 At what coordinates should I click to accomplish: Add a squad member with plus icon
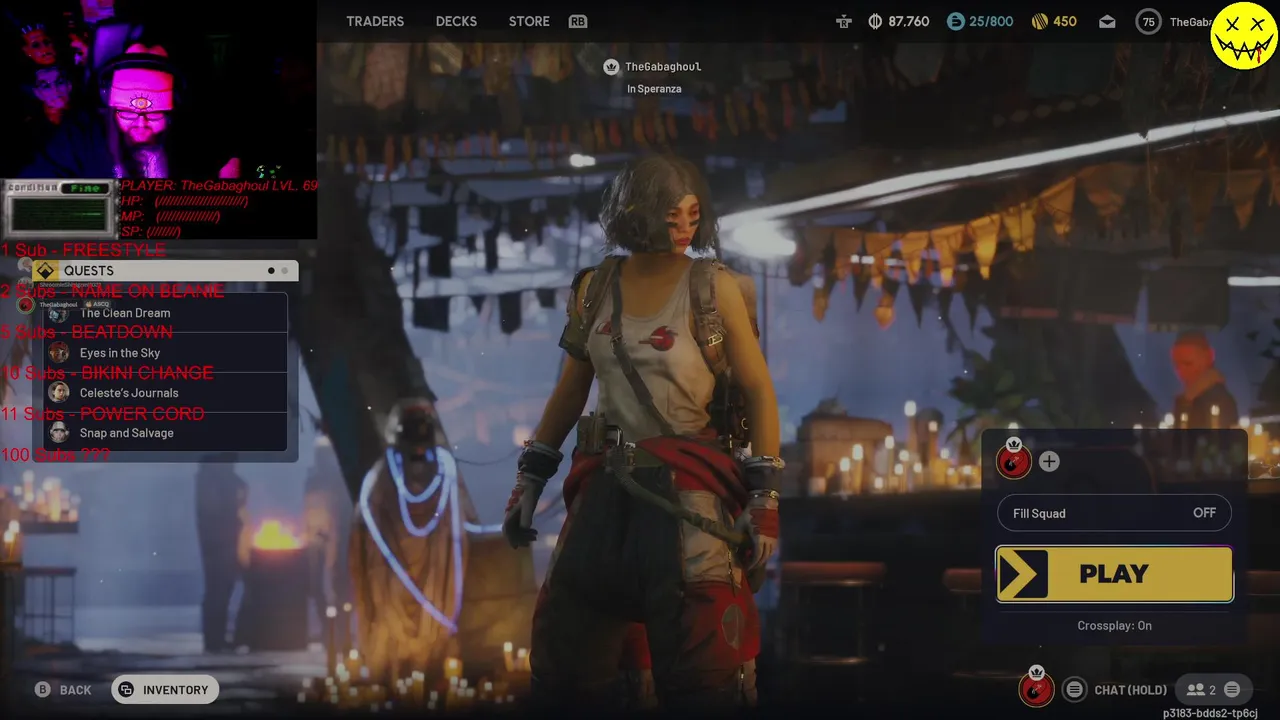point(1049,461)
